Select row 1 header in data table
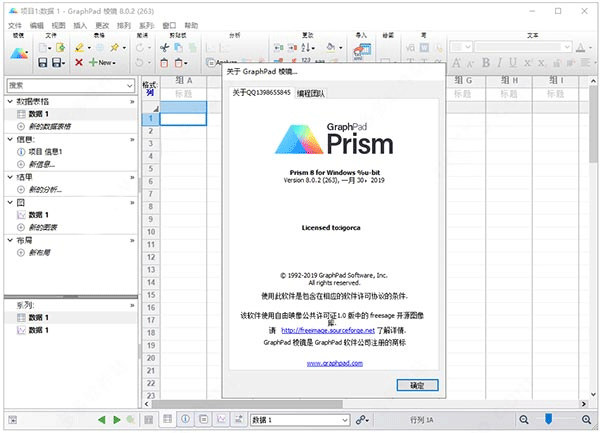This screenshot has height=433, width=600. [x=150, y=118]
